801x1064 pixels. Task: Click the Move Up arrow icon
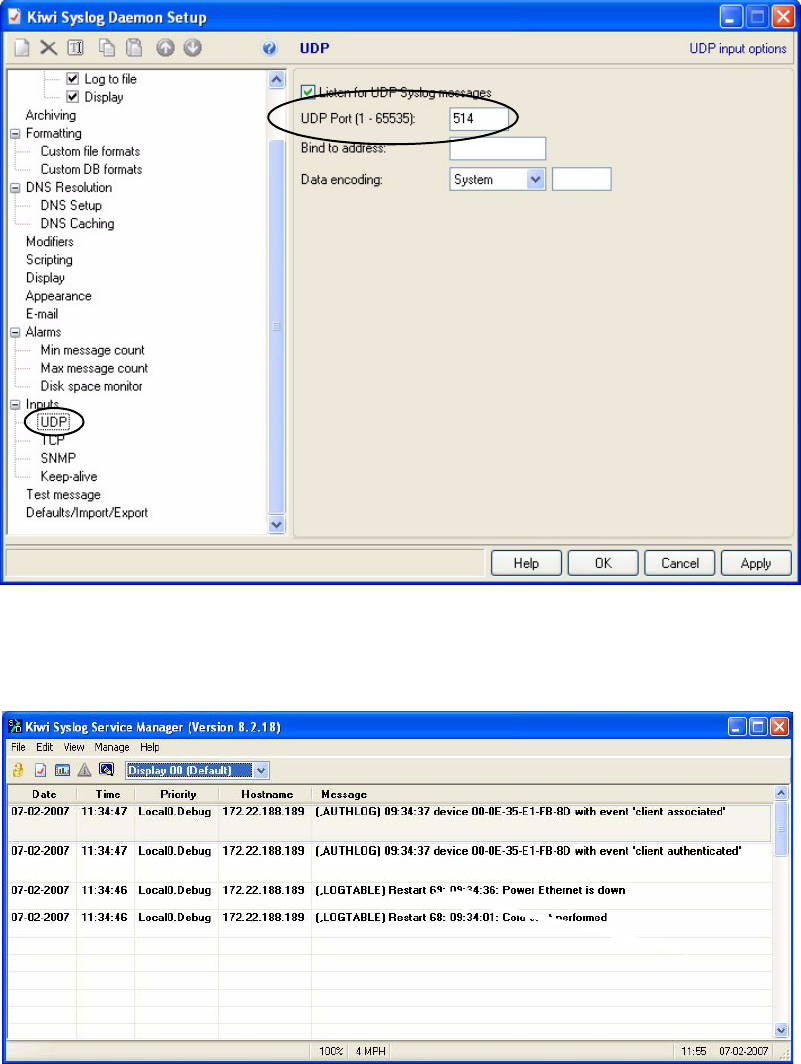165,48
